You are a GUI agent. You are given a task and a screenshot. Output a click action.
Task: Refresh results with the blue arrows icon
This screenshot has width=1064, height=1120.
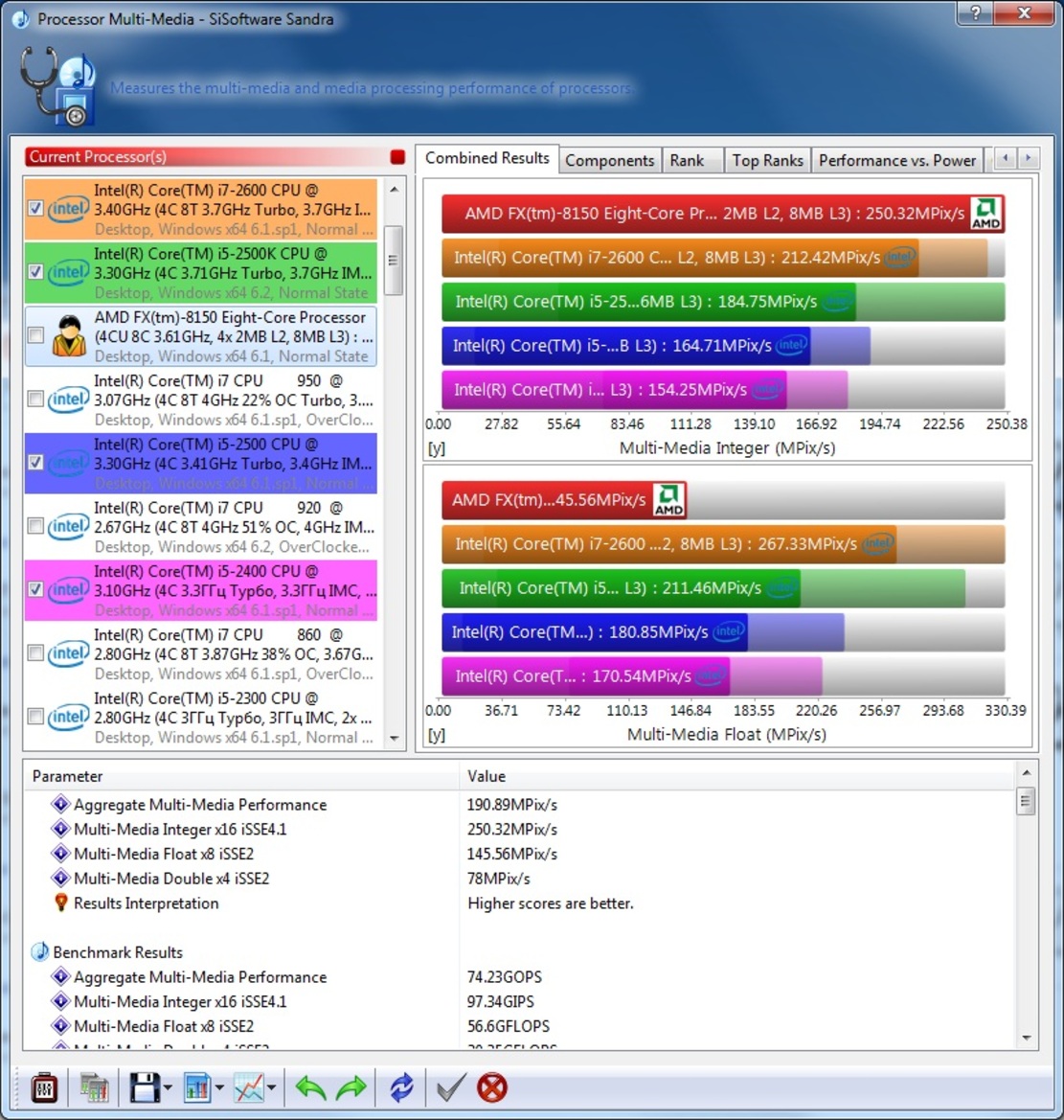[401, 1087]
